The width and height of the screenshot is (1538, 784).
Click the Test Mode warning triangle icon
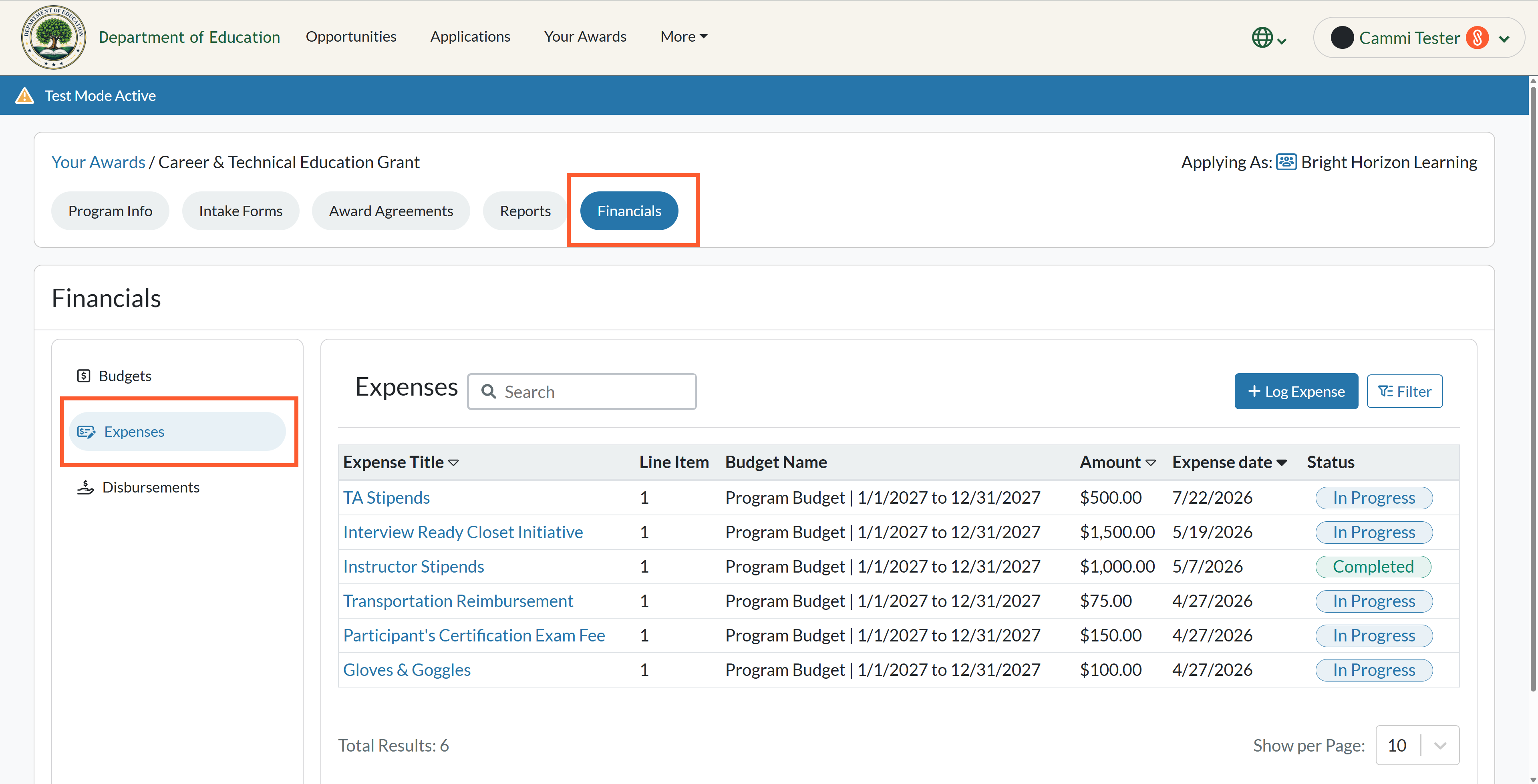24,96
